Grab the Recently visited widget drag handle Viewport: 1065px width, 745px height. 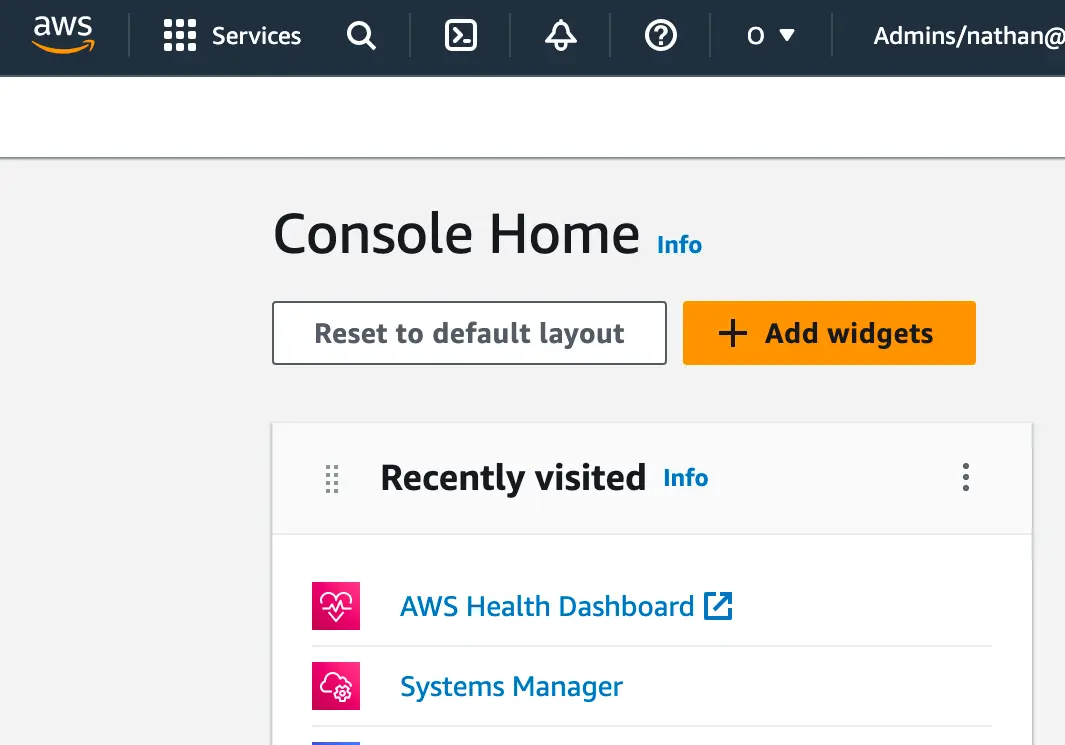333,479
